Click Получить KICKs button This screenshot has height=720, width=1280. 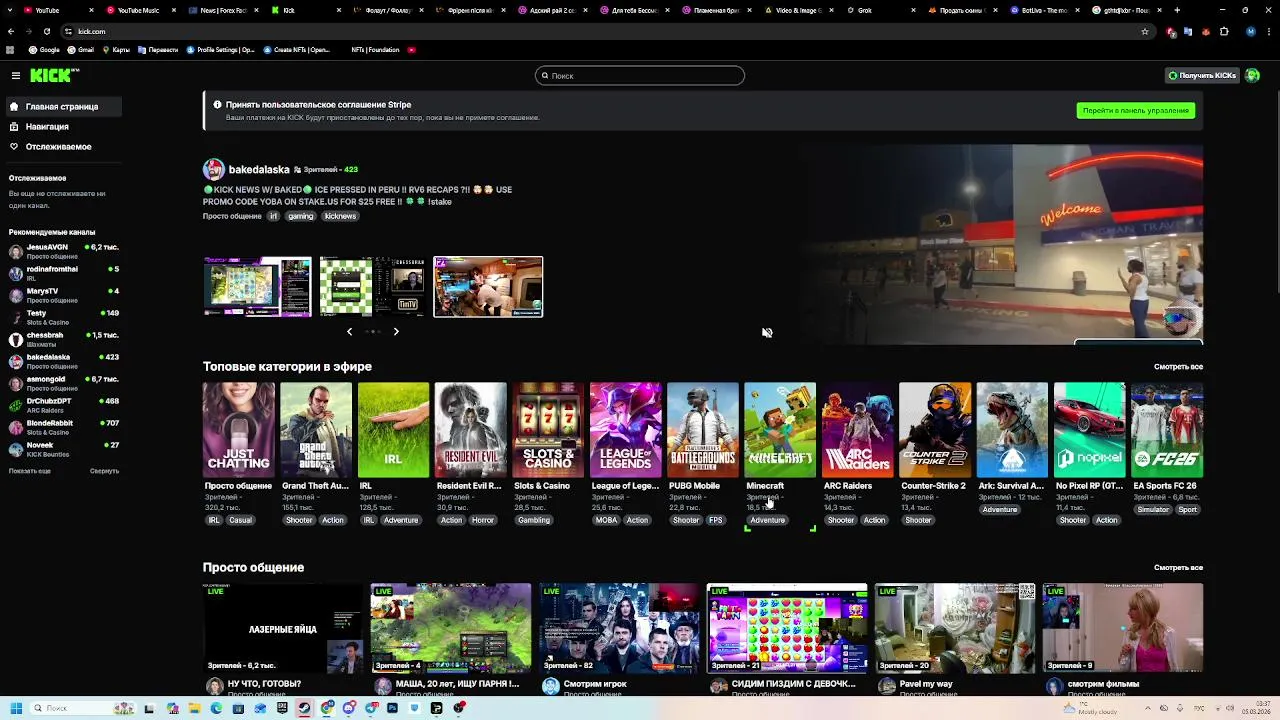1202,76
